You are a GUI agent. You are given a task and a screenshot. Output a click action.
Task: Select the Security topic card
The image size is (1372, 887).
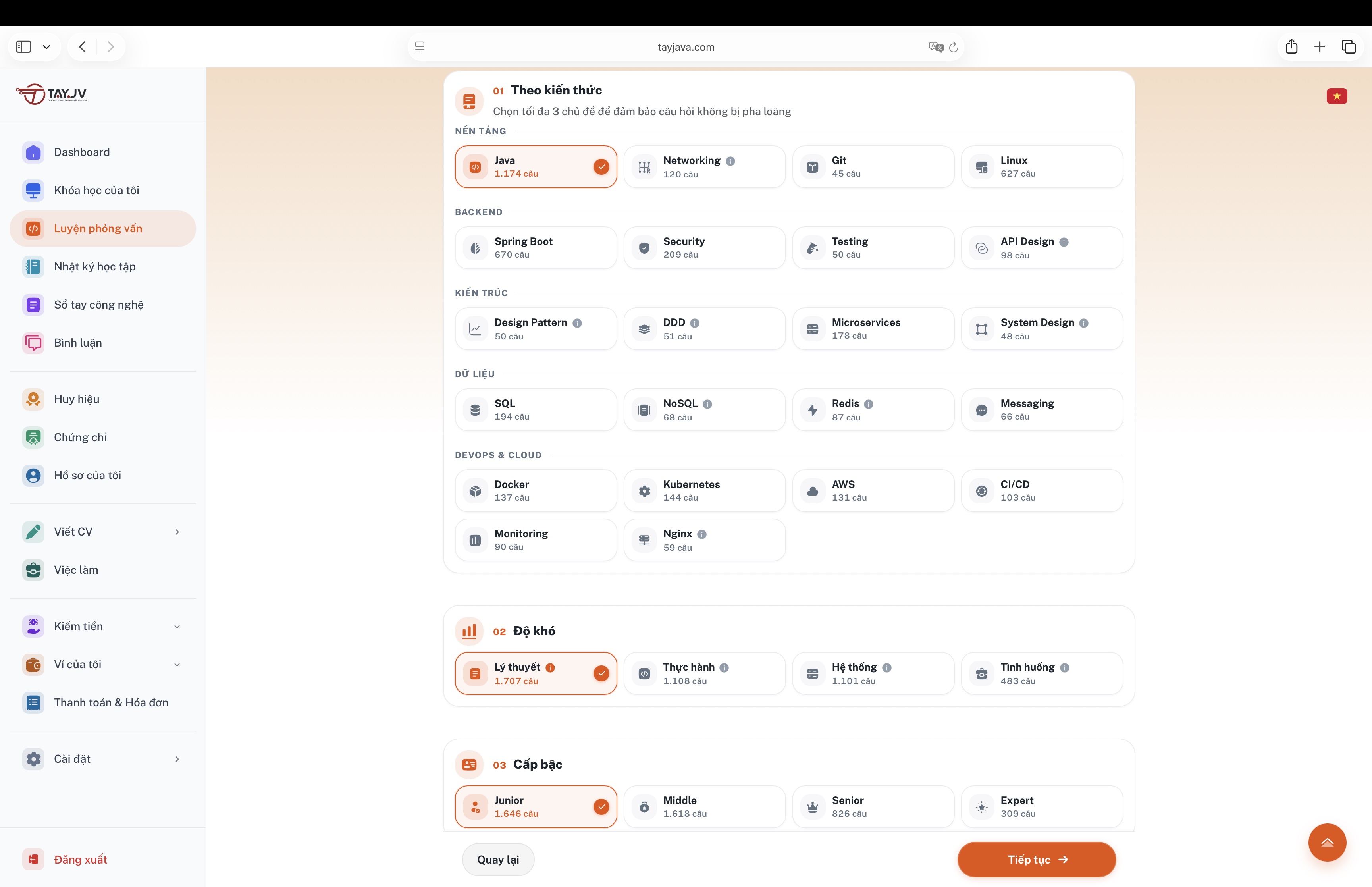click(704, 248)
